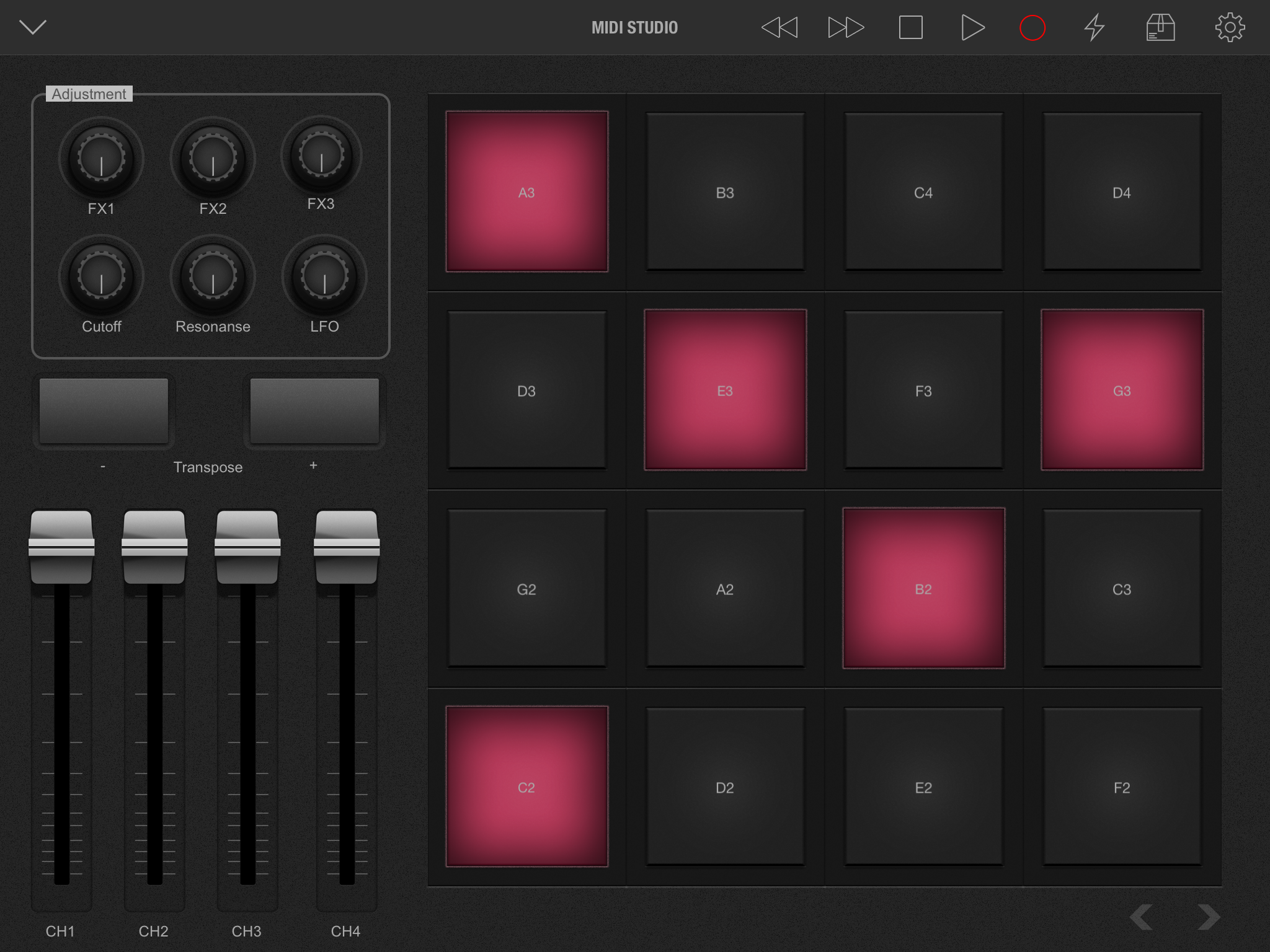Toggle the lit A3 pad
The width and height of the screenshot is (1270, 952).
pos(526,192)
